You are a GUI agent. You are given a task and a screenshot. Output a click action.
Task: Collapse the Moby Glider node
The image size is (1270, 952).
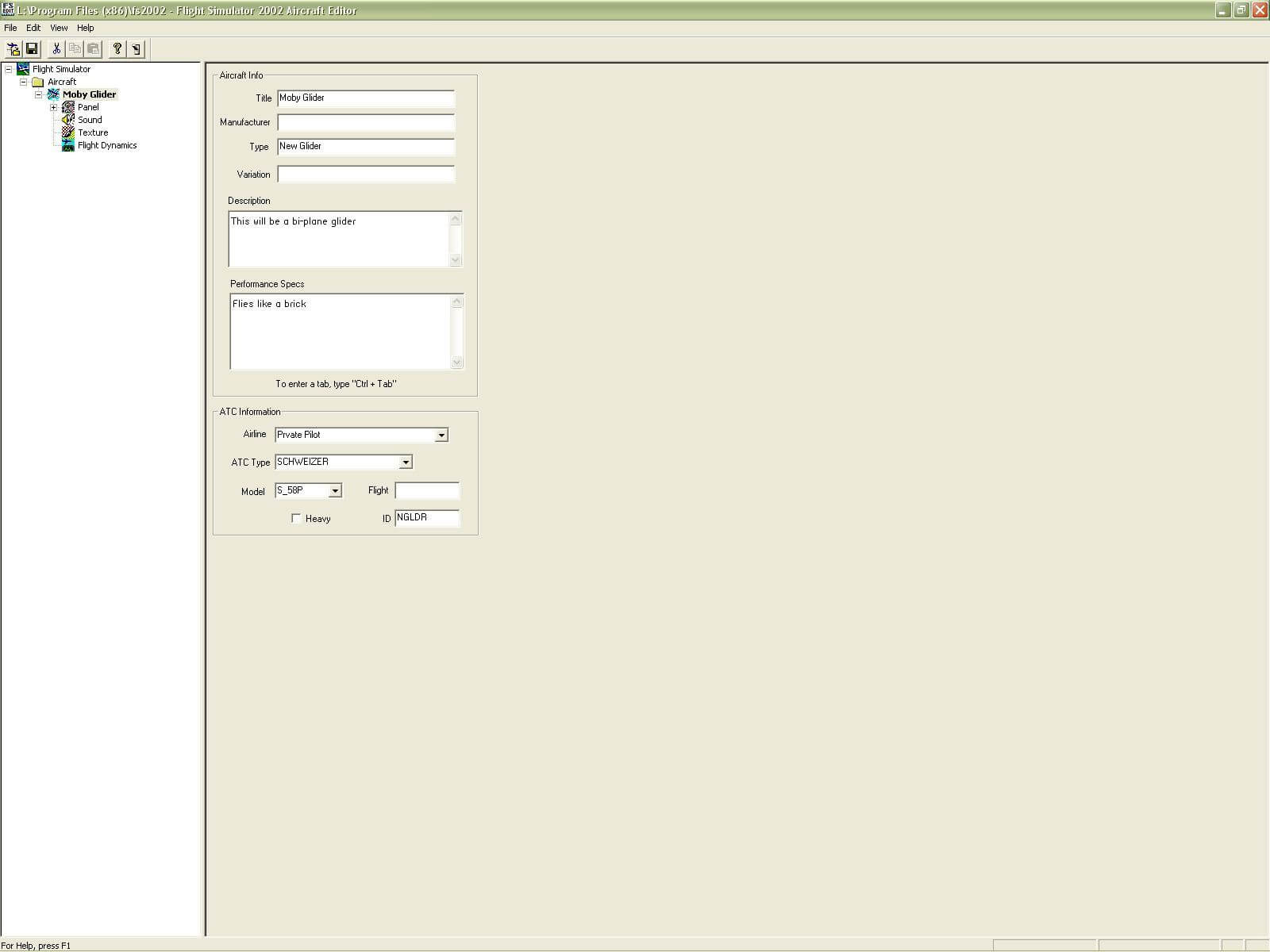[38, 94]
